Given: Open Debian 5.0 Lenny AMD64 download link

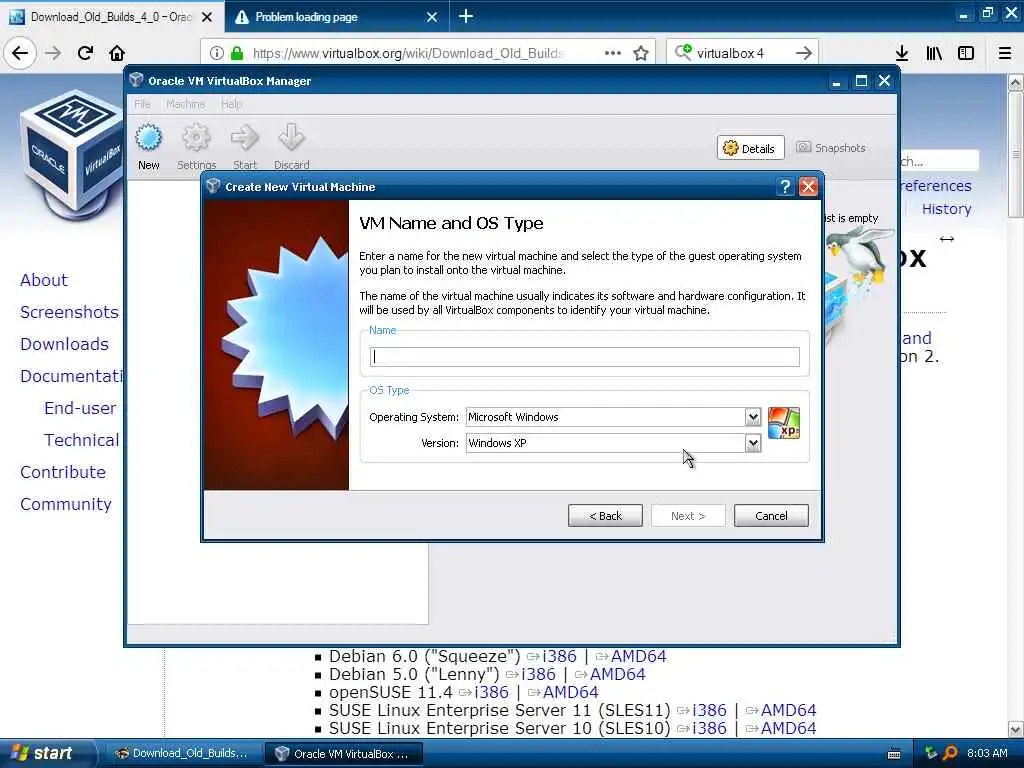Looking at the screenshot, I should (x=617, y=674).
